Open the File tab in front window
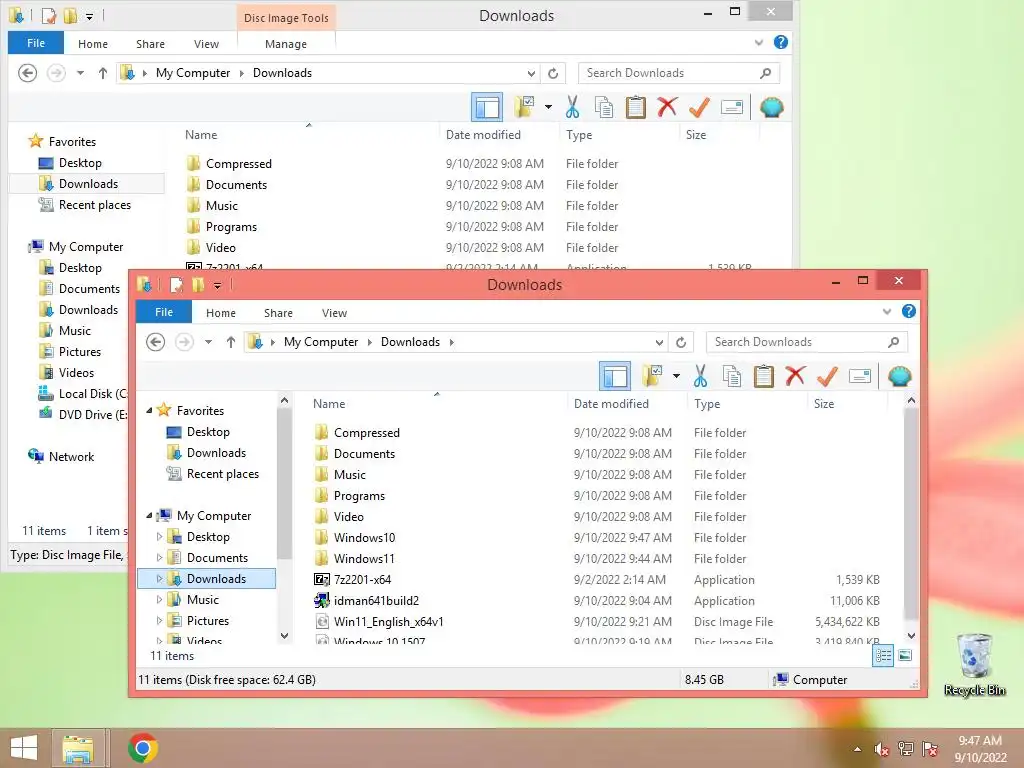This screenshot has height=768, width=1024. (164, 312)
